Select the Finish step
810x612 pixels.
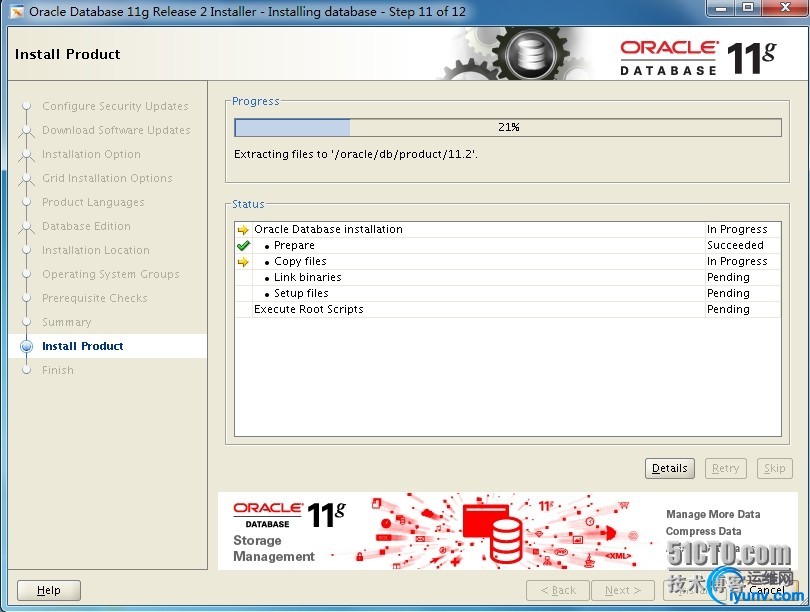[58, 370]
